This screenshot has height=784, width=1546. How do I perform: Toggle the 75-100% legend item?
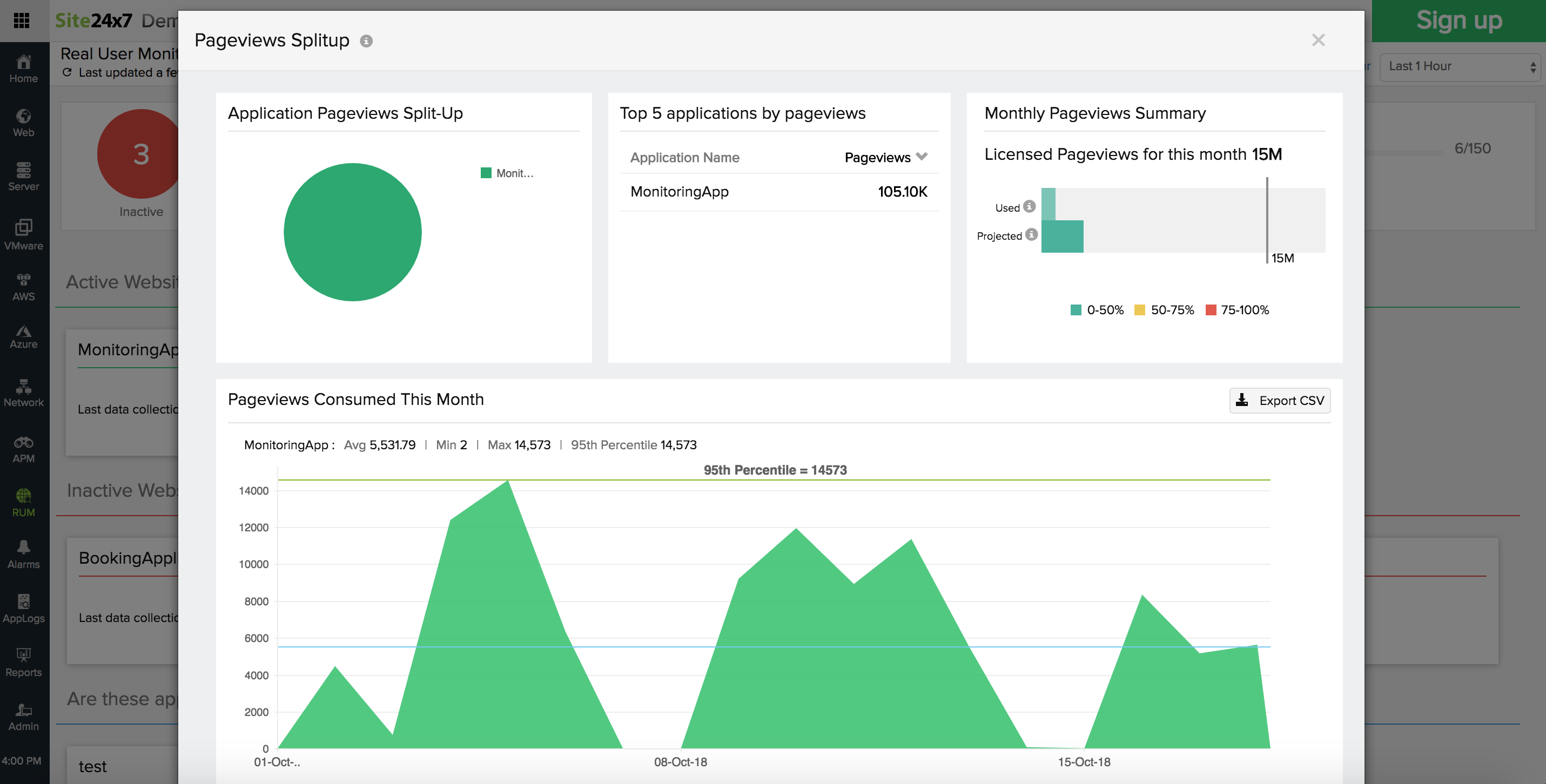(1238, 310)
